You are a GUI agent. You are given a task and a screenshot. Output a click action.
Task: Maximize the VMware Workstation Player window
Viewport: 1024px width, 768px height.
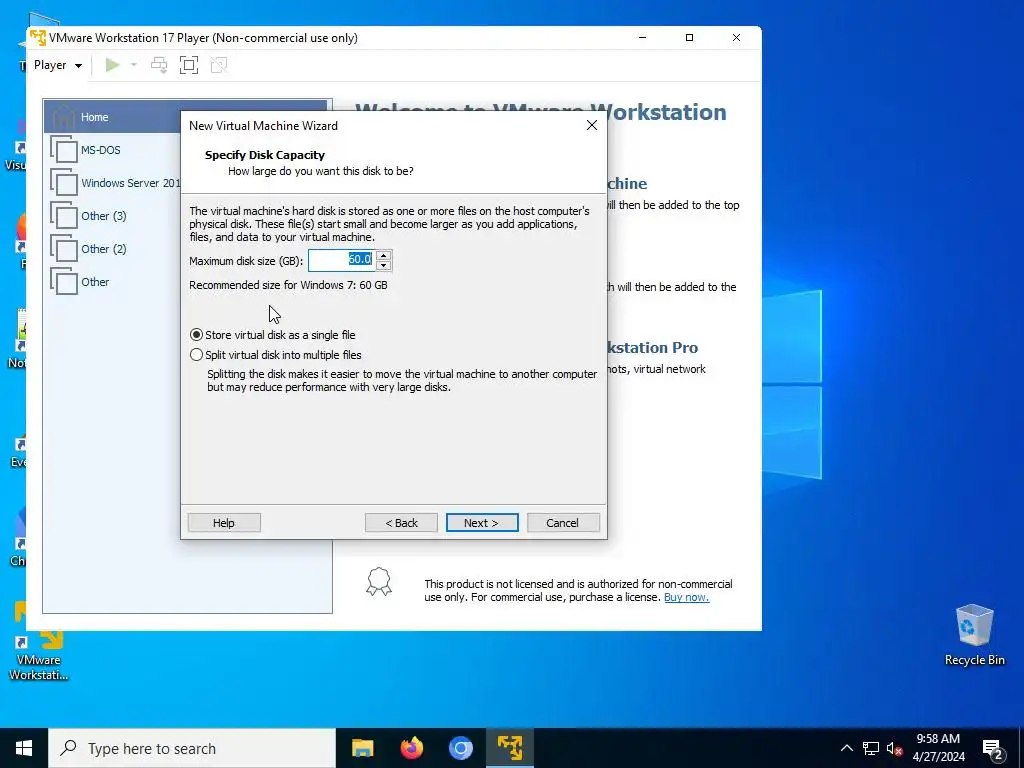pos(689,38)
